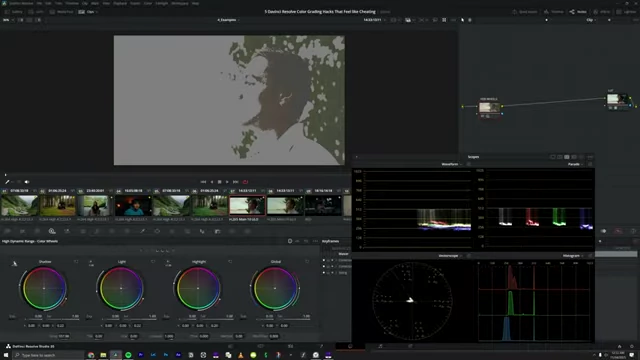The image size is (640, 360).
Task: Reset the Light wheel
Action: click(x=153, y=262)
